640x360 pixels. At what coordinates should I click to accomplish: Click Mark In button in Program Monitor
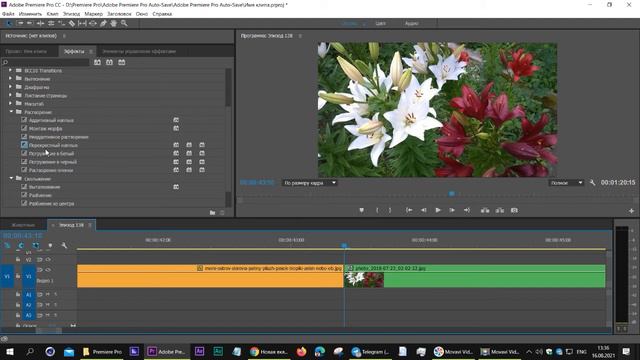point(377,210)
